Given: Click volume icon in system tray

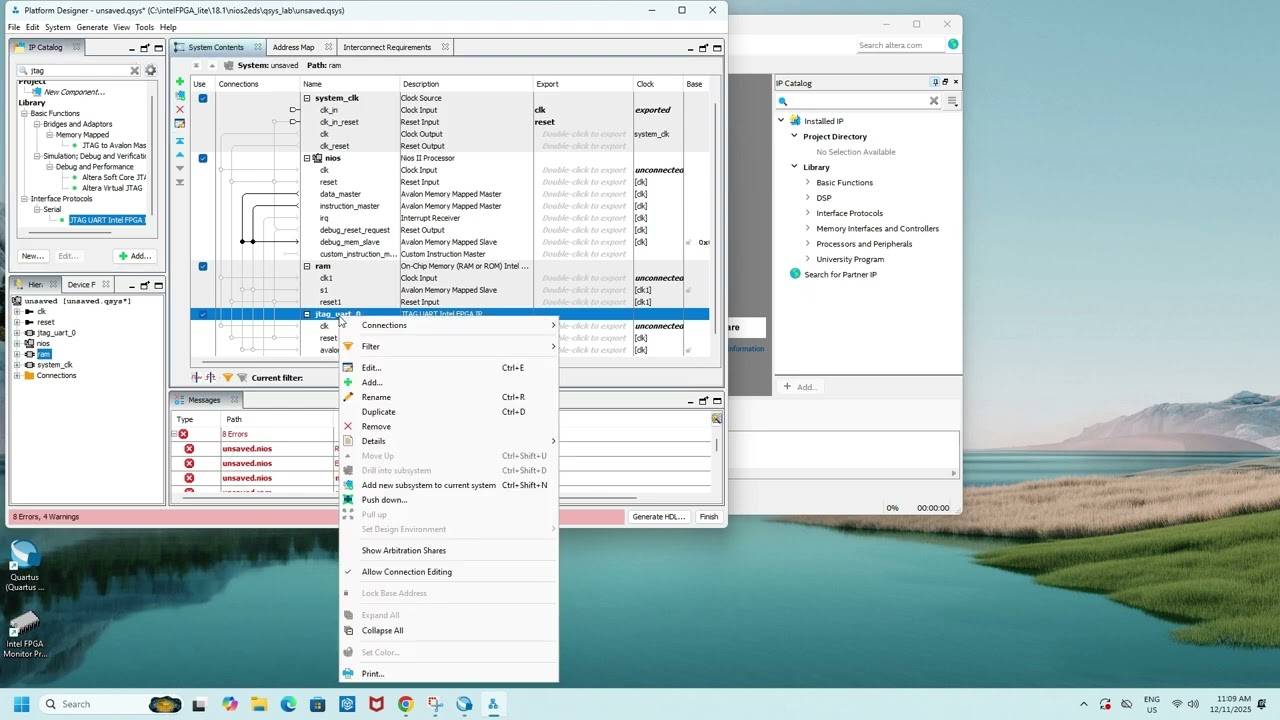Looking at the screenshot, I should 1195,704.
